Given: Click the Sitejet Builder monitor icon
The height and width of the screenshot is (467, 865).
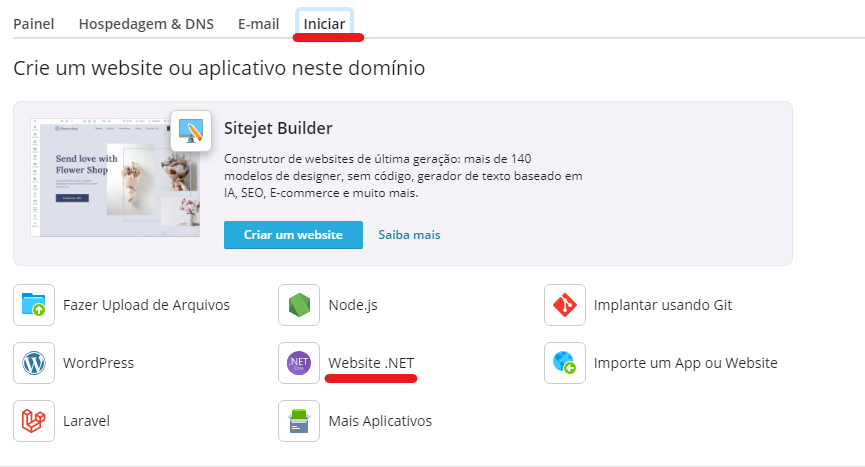Looking at the screenshot, I should coord(191,131).
